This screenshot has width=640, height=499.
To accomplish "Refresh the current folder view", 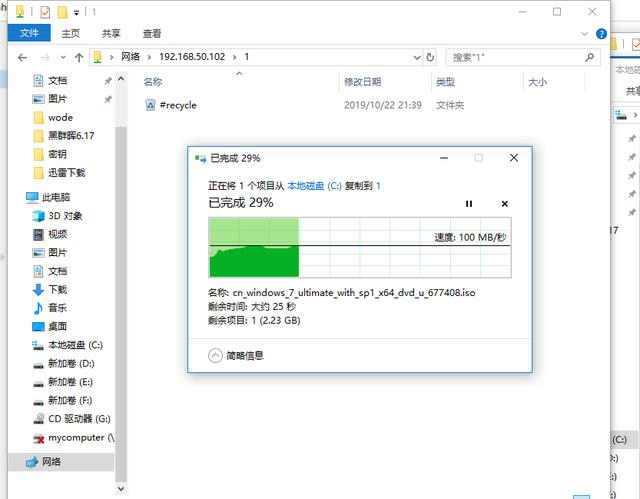I will [430, 58].
